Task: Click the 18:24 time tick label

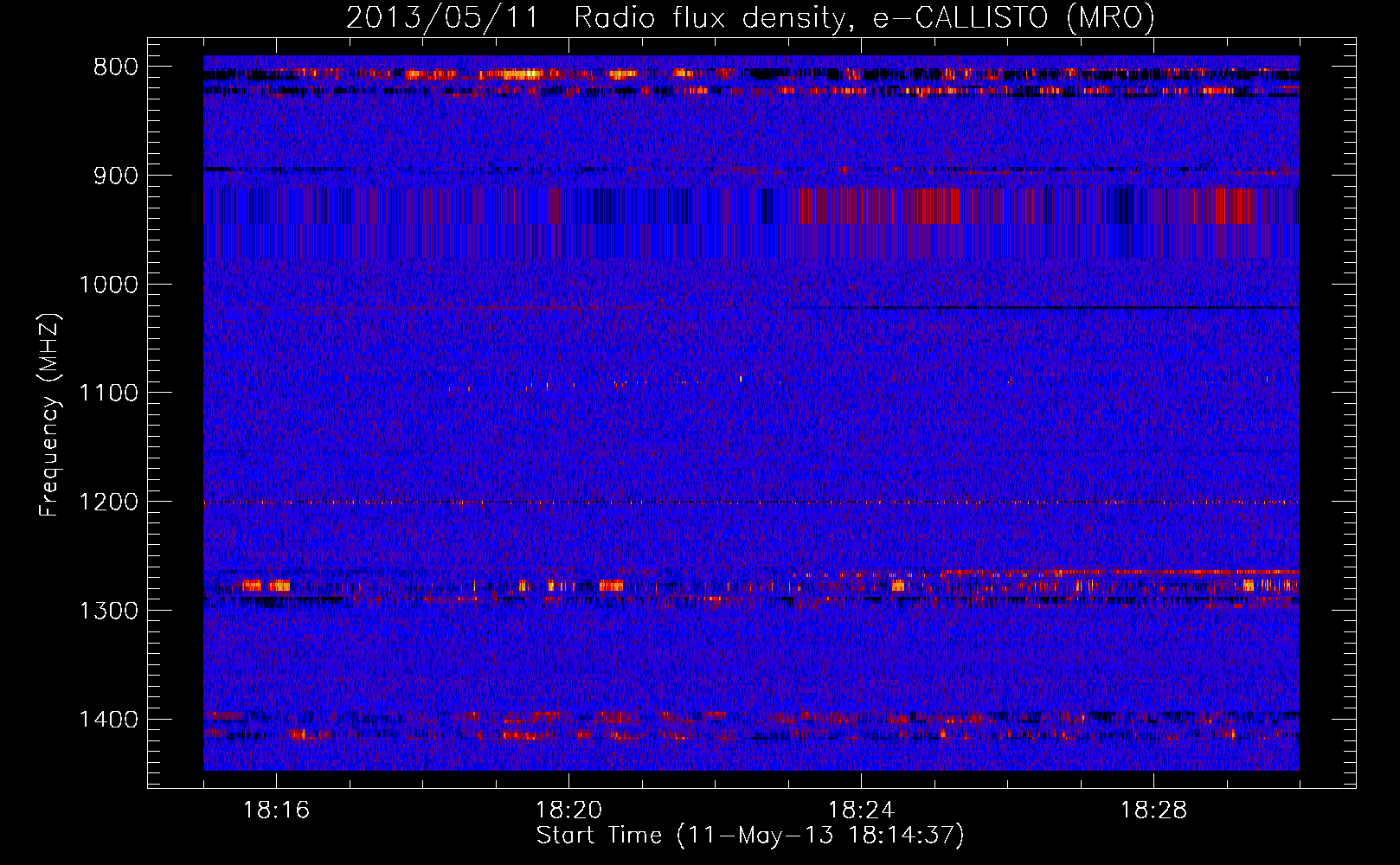Action: click(861, 811)
